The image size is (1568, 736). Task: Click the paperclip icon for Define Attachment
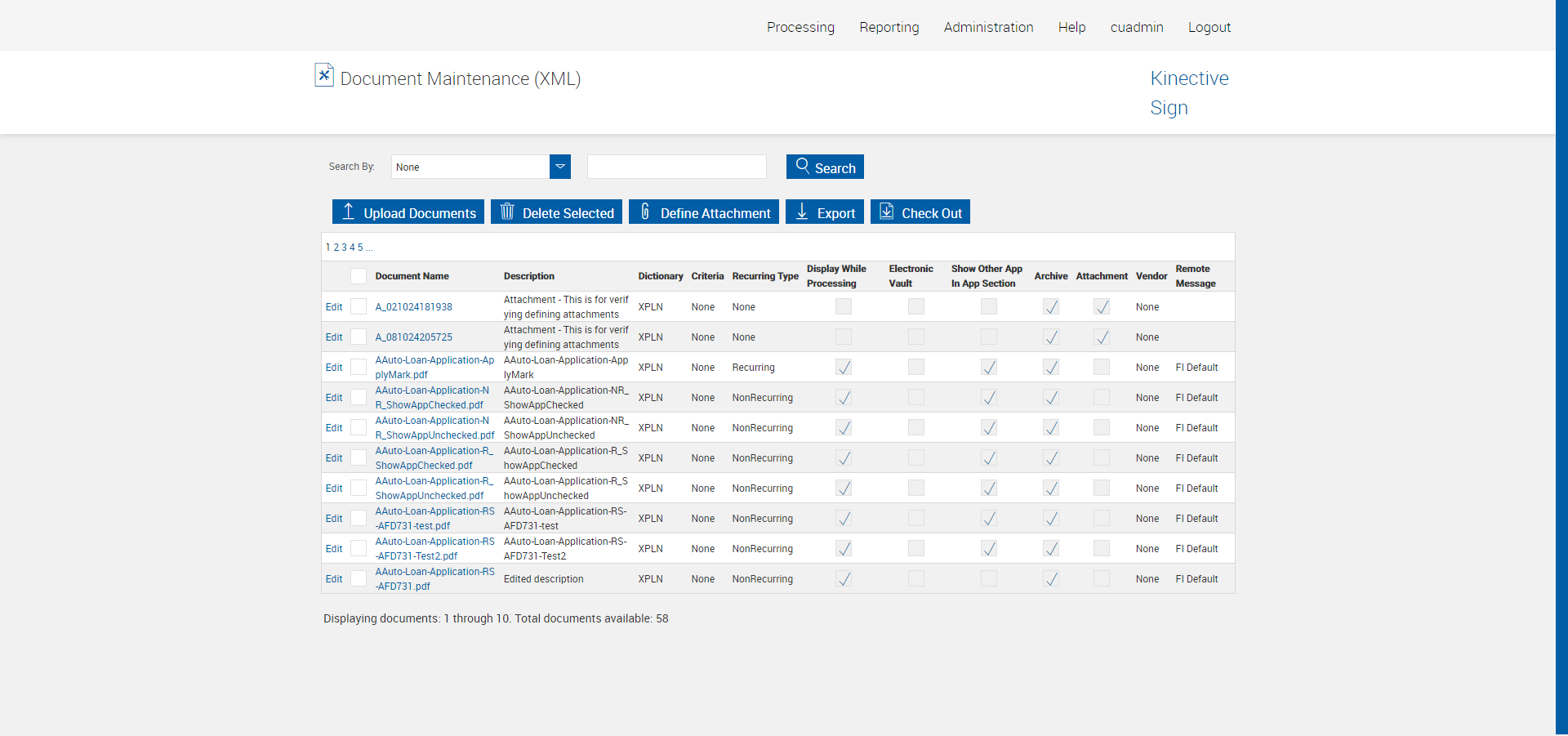(645, 212)
